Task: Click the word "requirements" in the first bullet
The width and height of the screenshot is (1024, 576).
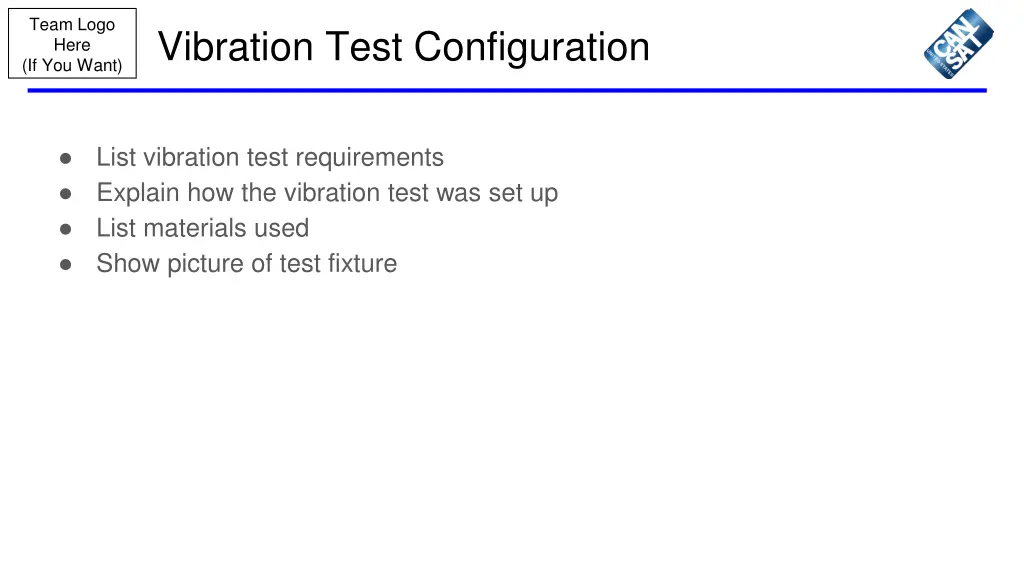Action: (370, 159)
